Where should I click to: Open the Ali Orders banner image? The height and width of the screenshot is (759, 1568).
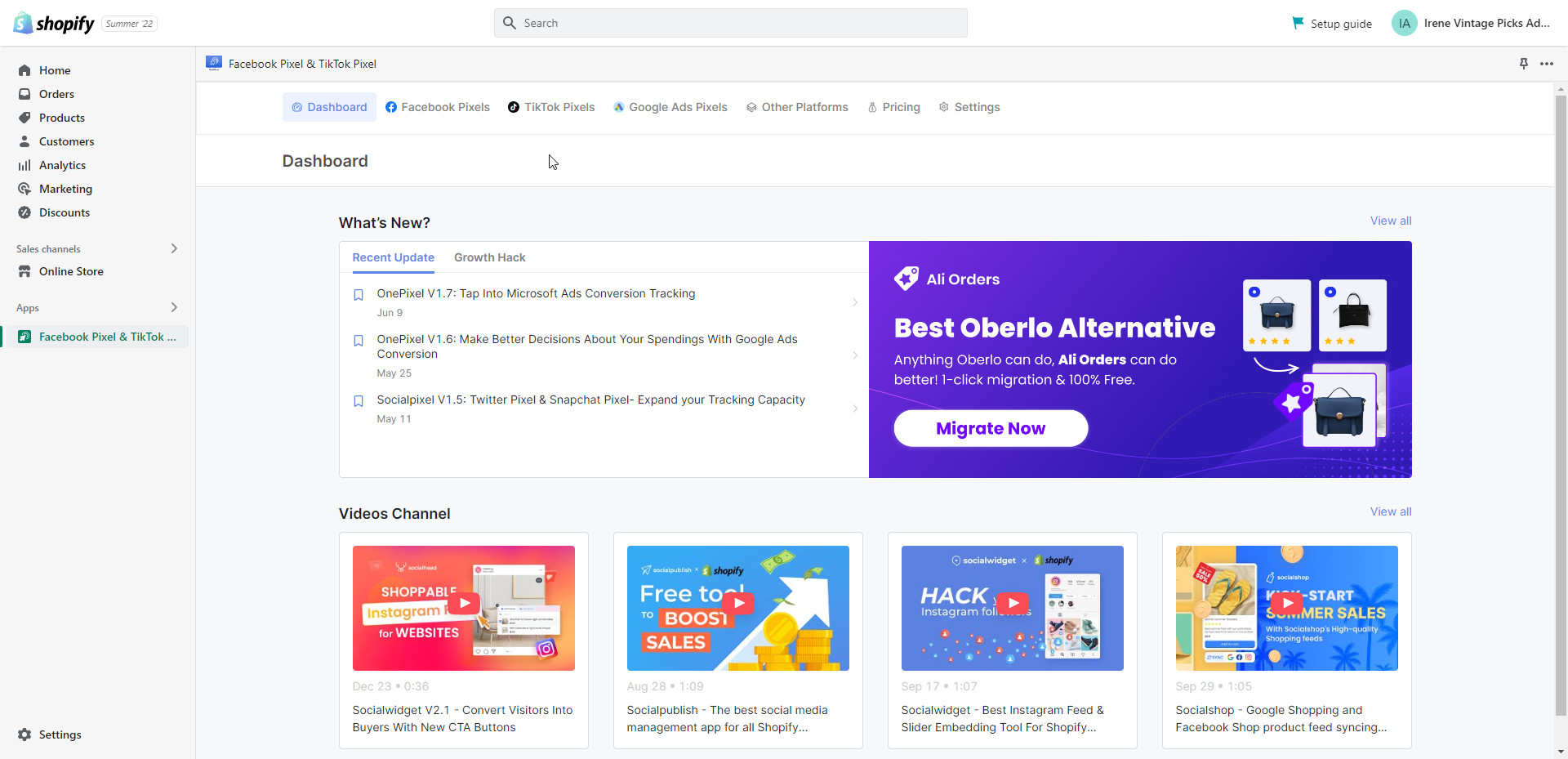(1140, 359)
